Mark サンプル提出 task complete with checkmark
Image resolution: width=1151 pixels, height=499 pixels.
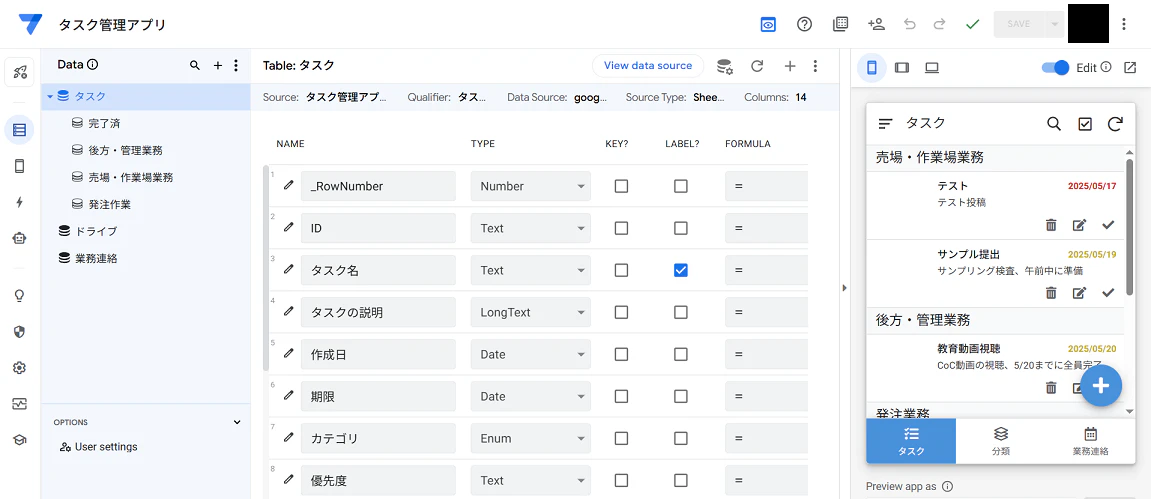(1108, 293)
